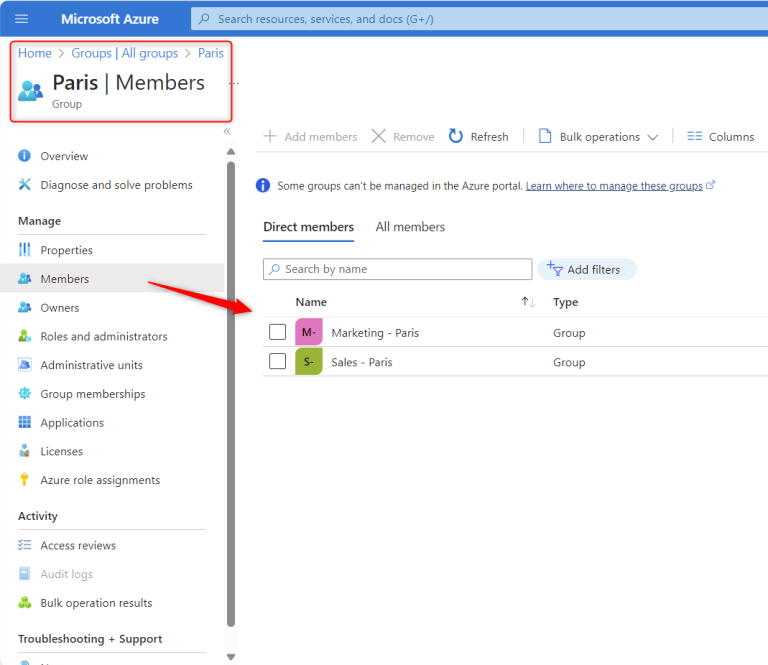Open the Azure portal hamburger menu
Viewport: 768px width, 665px height.
pyautogui.click(x=22, y=19)
